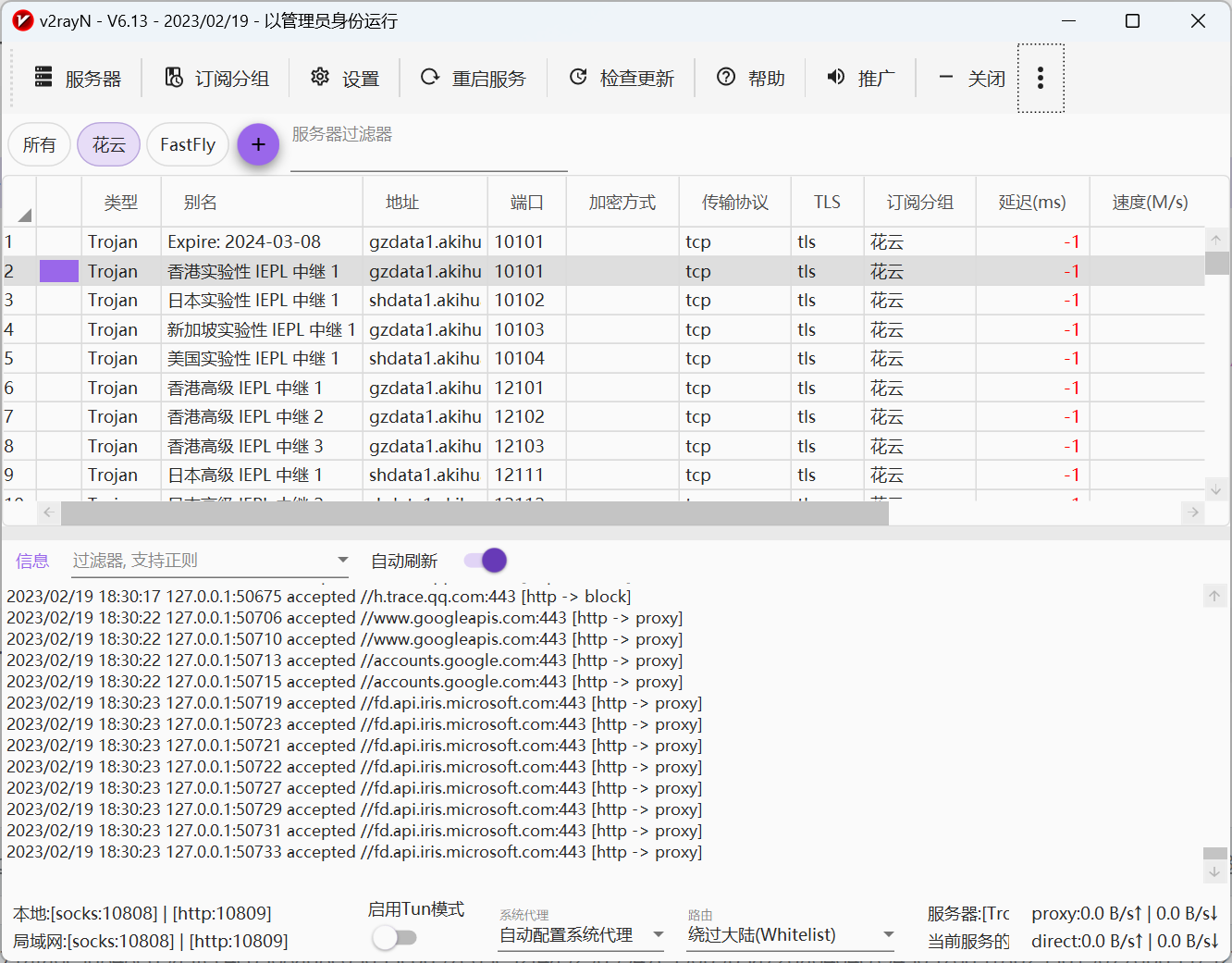
Task: Click the server list scroll-up arrow
Action: pyautogui.click(x=1216, y=239)
